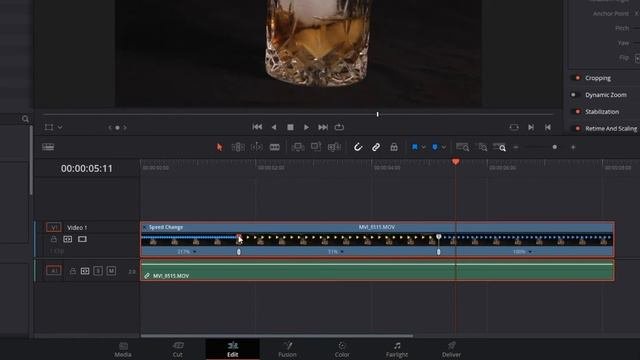Open the marker color dropdown arrow
Viewport: 640px width, 360px height.
click(444, 147)
